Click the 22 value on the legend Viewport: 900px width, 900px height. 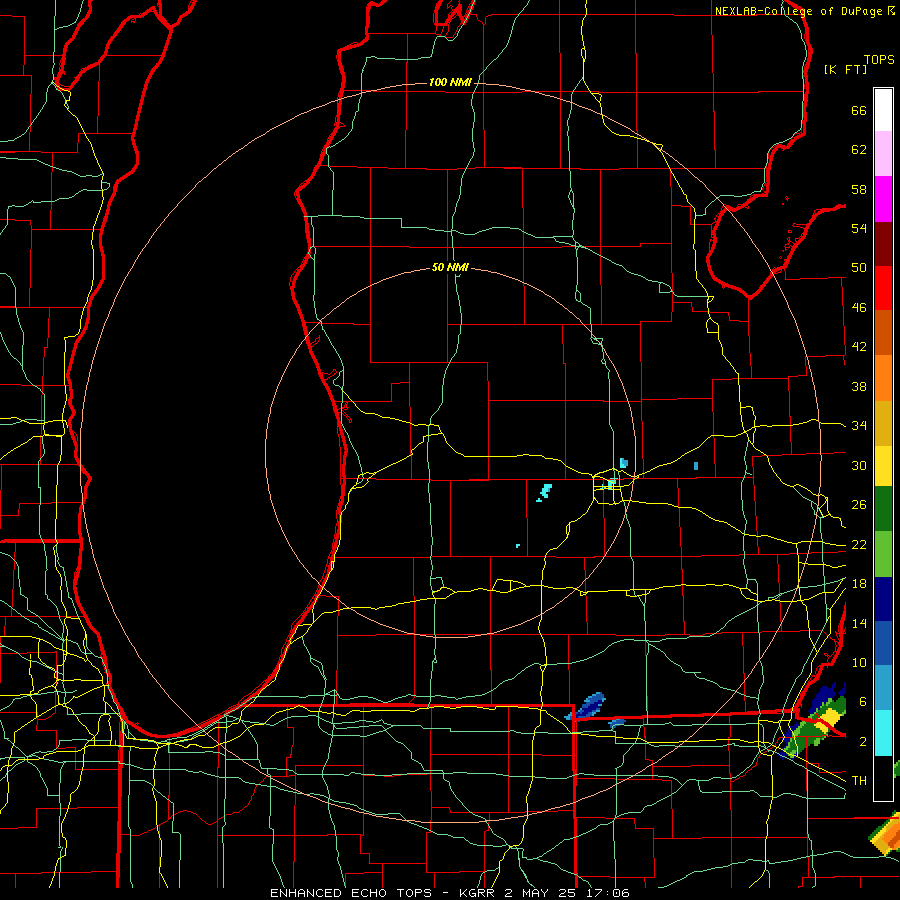859,544
